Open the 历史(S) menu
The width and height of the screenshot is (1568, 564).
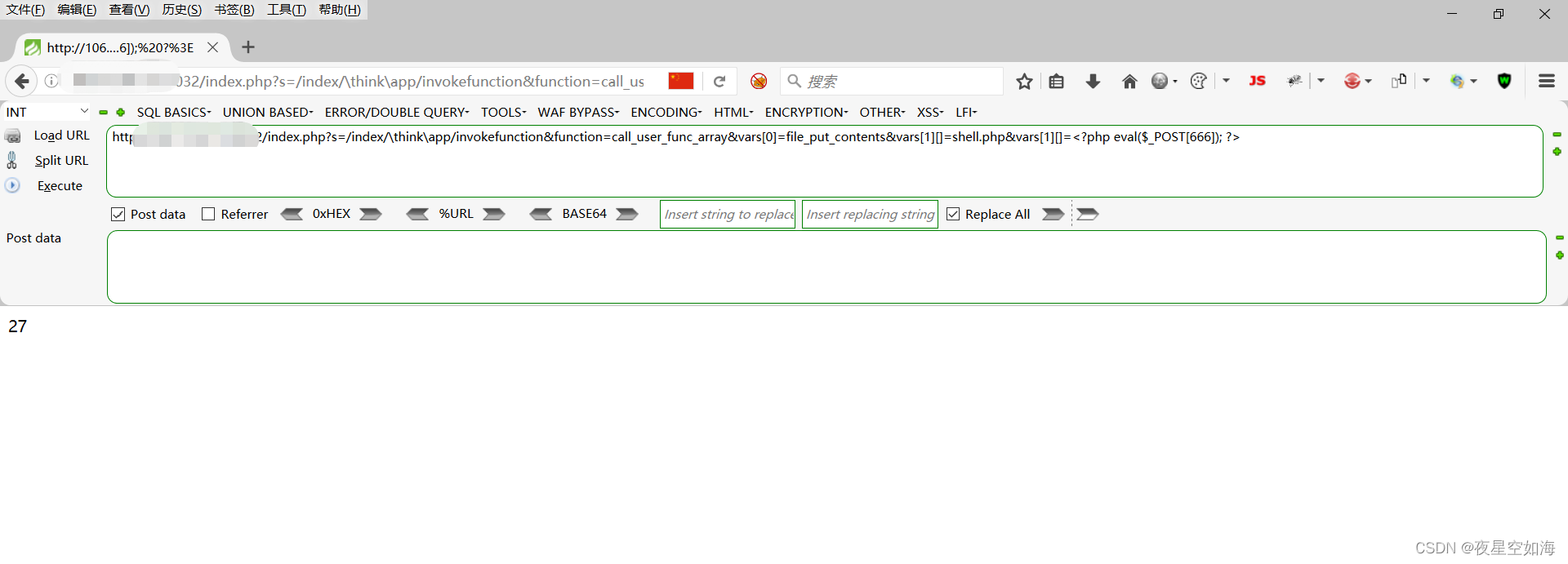pos(181,10)
